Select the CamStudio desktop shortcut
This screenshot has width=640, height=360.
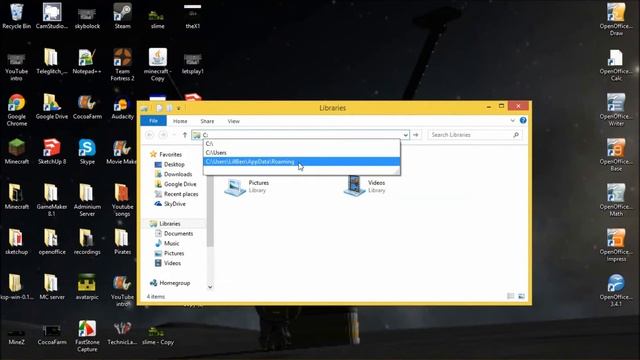coord(52,16)
